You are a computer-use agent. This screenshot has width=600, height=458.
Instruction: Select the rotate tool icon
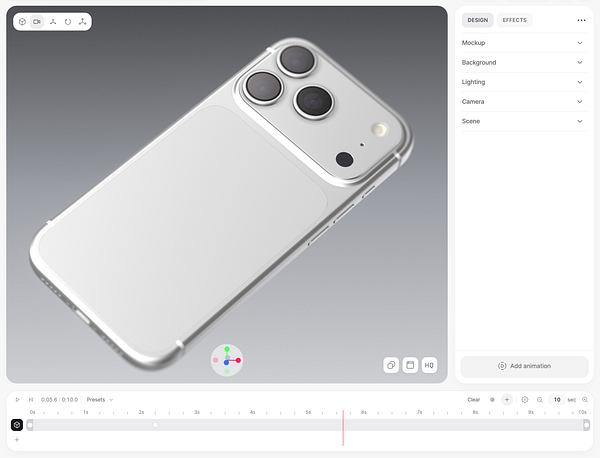68,22
